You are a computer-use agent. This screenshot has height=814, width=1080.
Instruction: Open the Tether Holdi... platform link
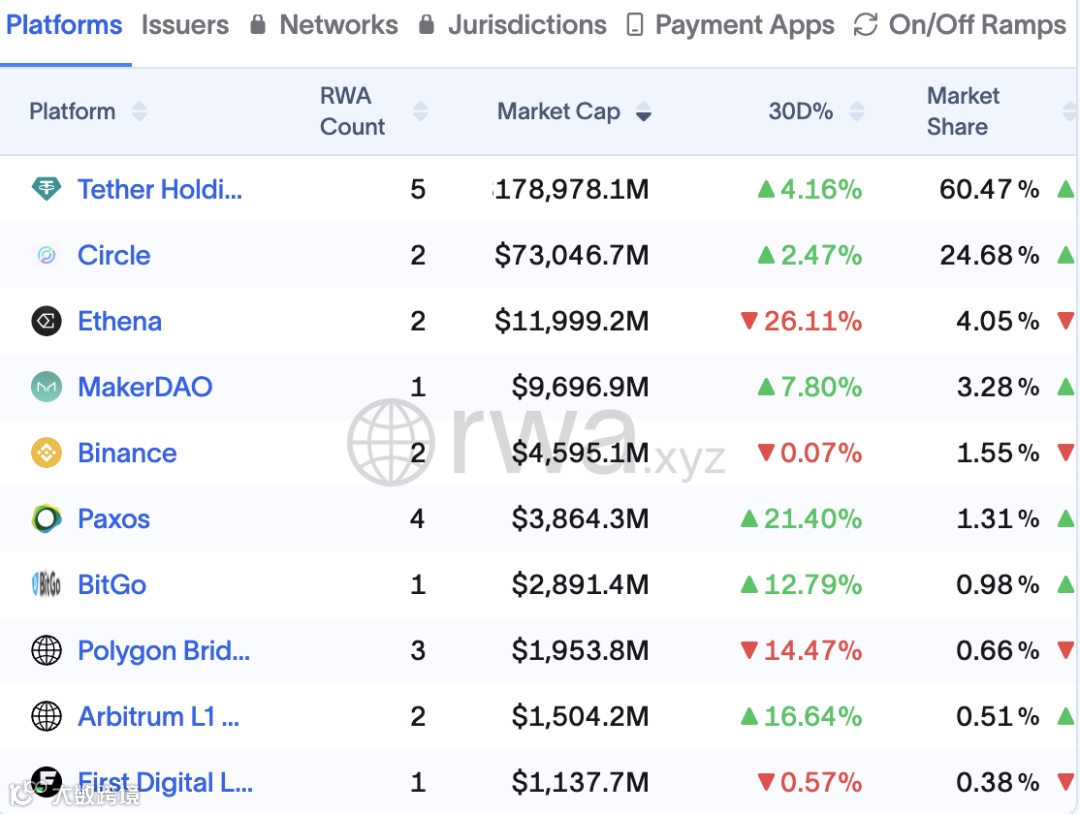160,189
